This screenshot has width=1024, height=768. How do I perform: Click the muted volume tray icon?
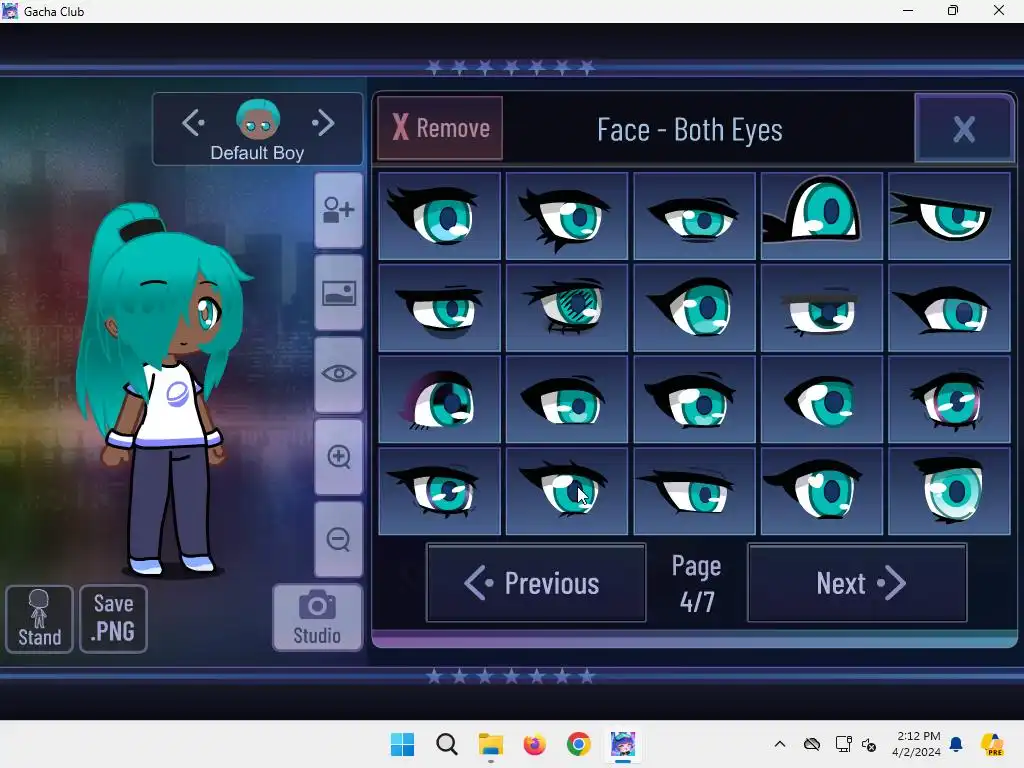(869, 744)
